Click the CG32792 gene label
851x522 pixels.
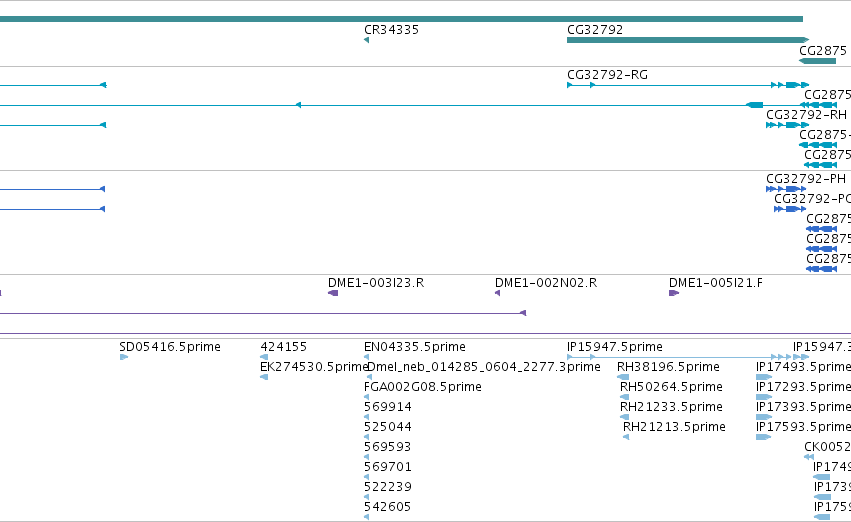[x=595, y=30]
